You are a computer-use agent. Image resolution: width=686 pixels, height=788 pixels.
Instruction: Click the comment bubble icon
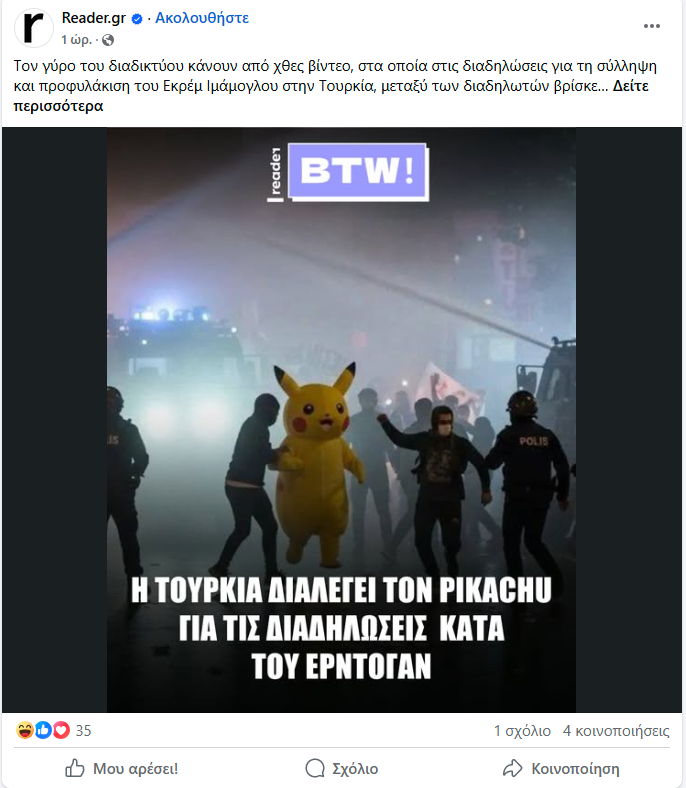click(x=315, y=768)
